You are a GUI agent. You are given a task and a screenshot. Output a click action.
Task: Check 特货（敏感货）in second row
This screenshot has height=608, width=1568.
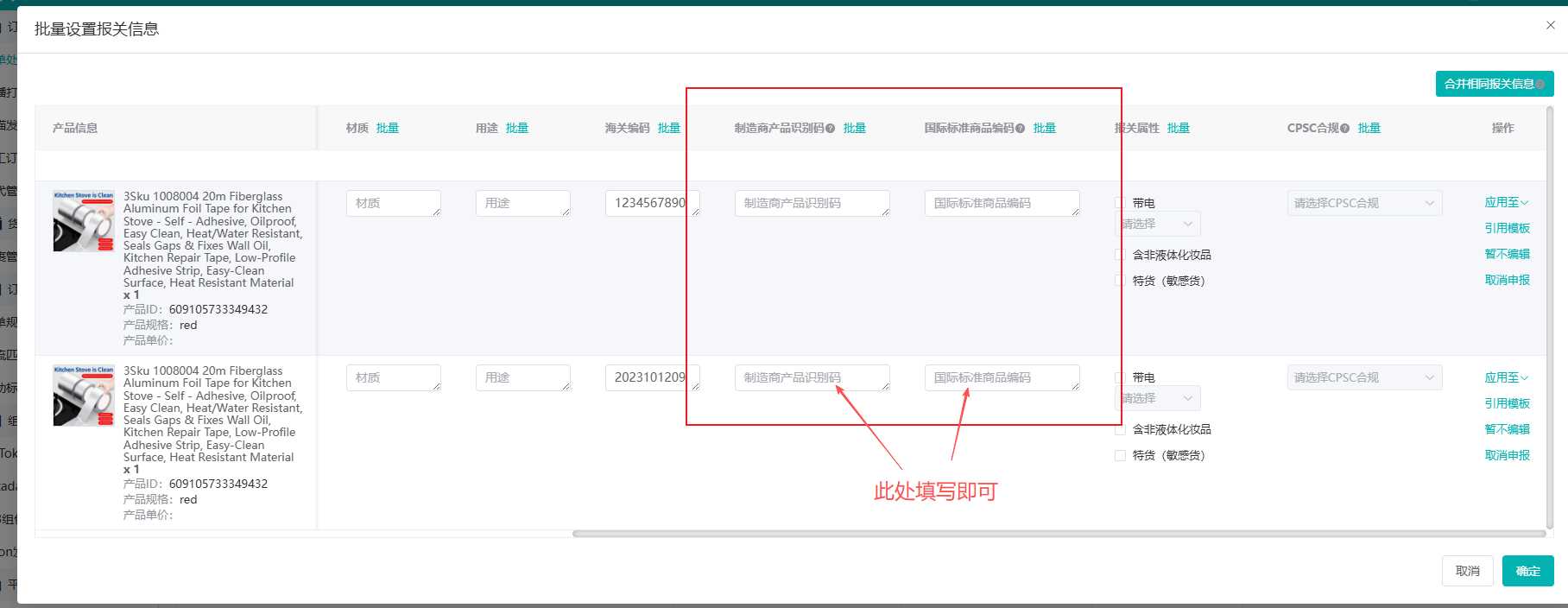(1120, 455)
